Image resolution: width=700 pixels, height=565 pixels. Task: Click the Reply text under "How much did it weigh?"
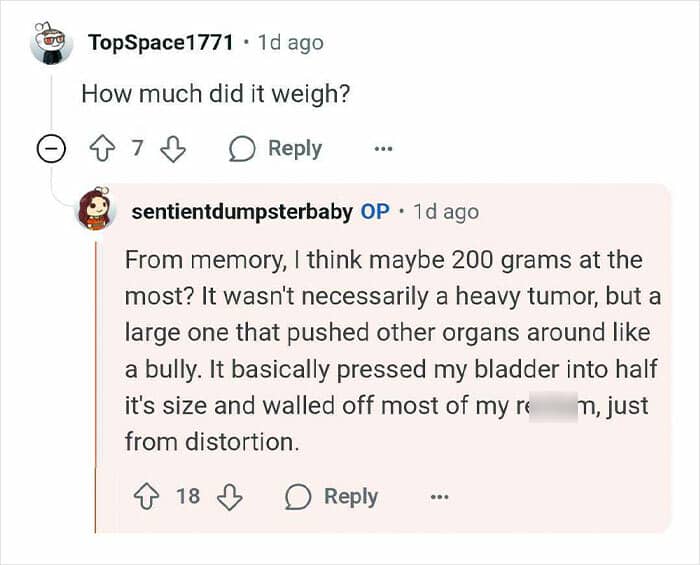295,149
